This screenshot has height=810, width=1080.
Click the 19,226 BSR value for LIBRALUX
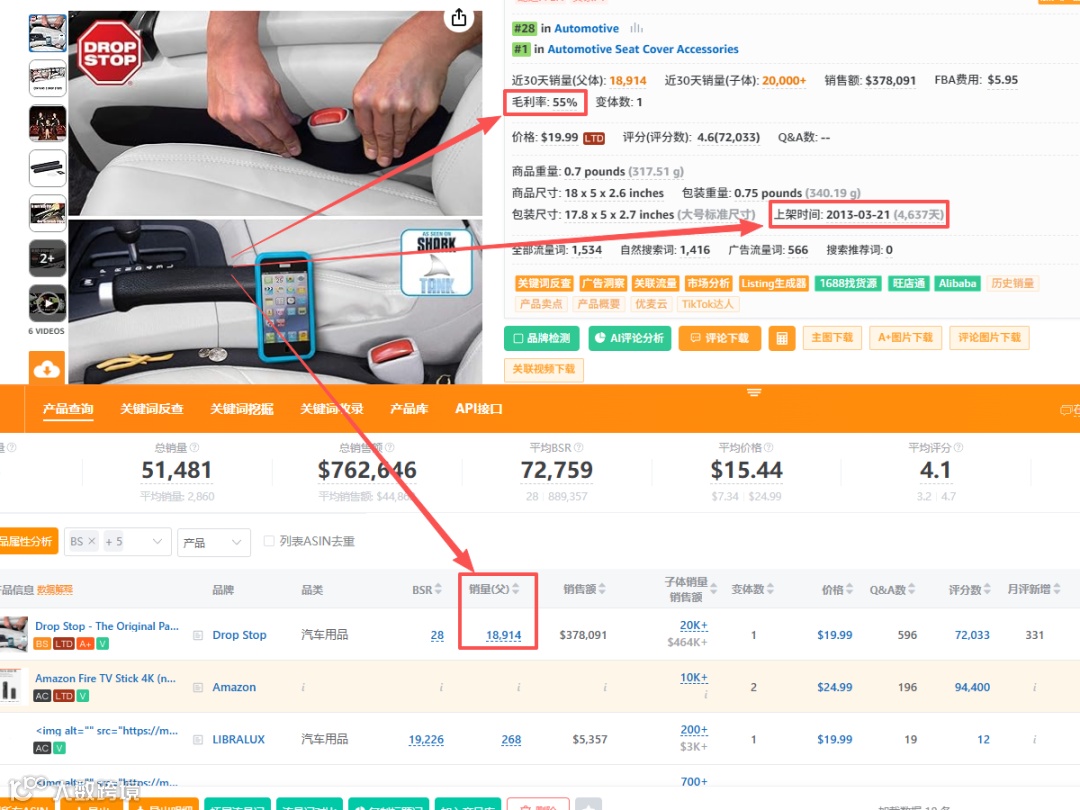tap(426, 740)
